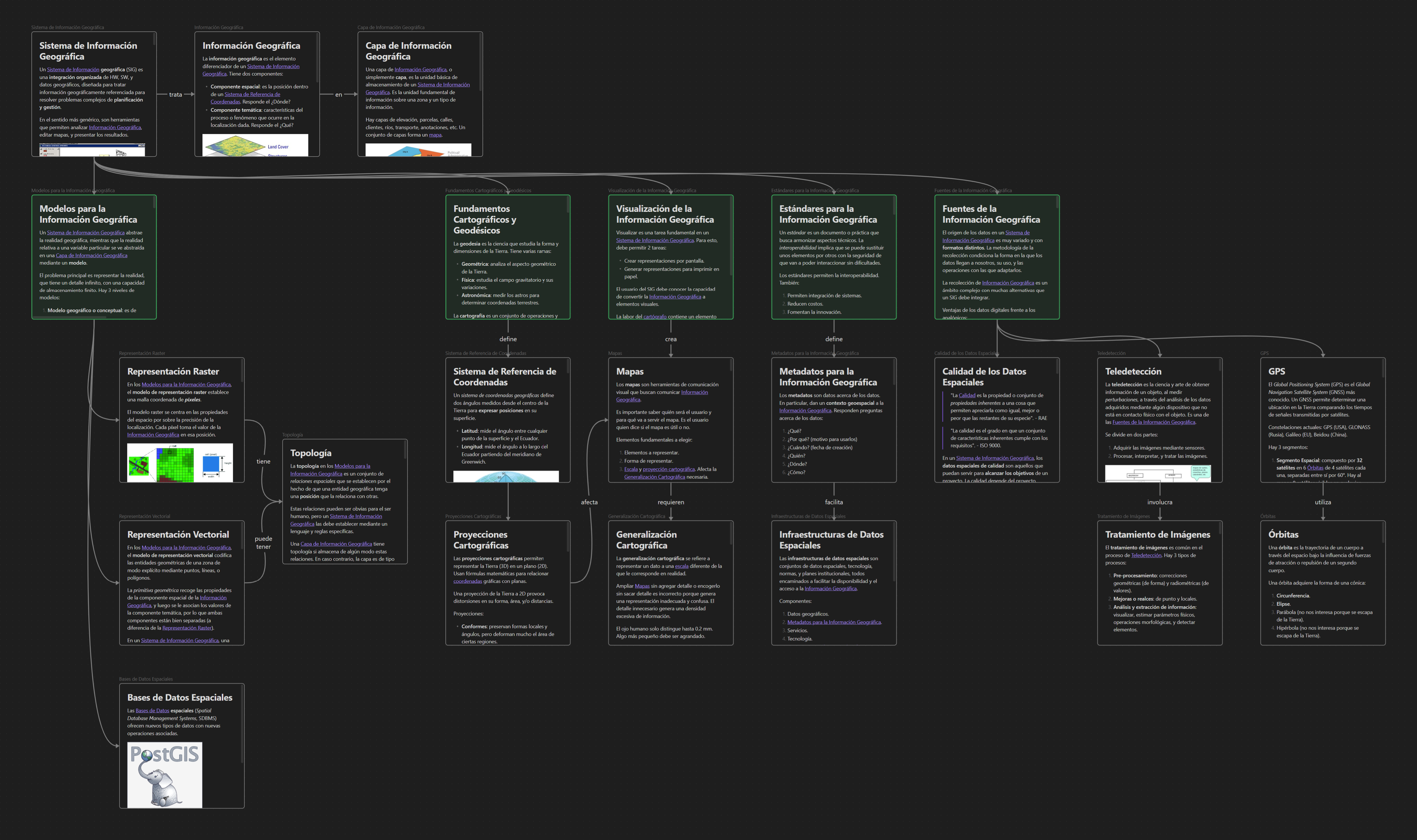The image size is (1417, 840).
Task: Select the 'Teledetección' card heading
Action: click(x=1133, y=371)
